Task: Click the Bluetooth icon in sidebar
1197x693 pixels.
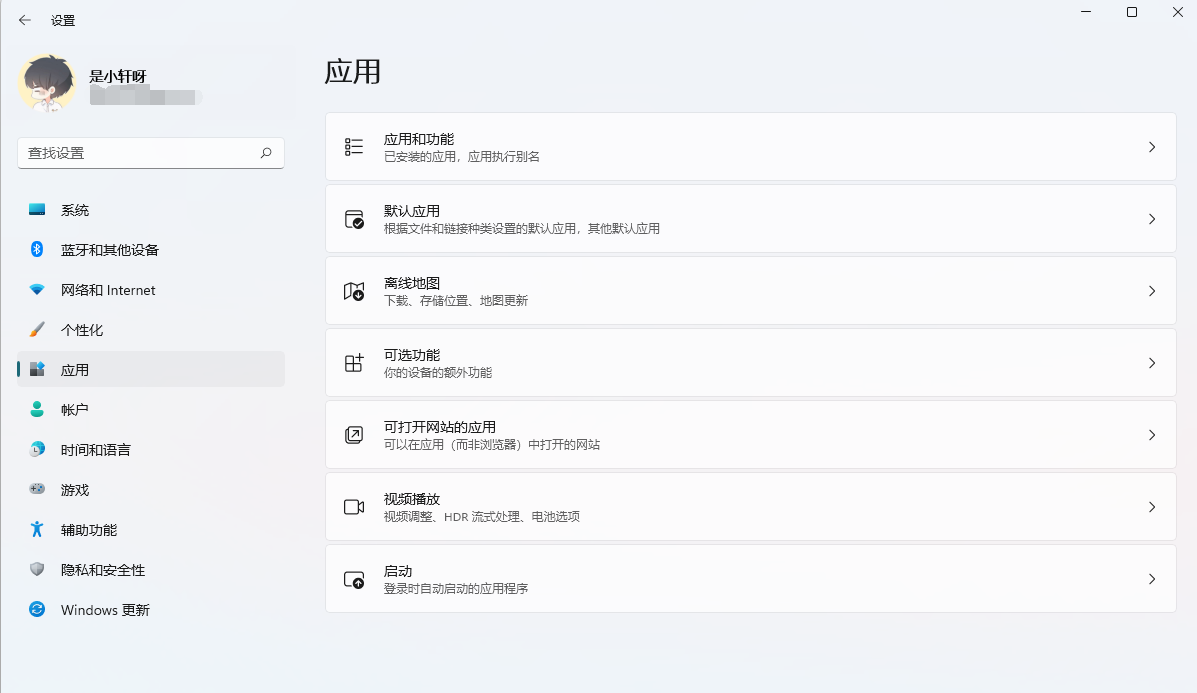Action: pyautogui.click(x=37, y=249)
